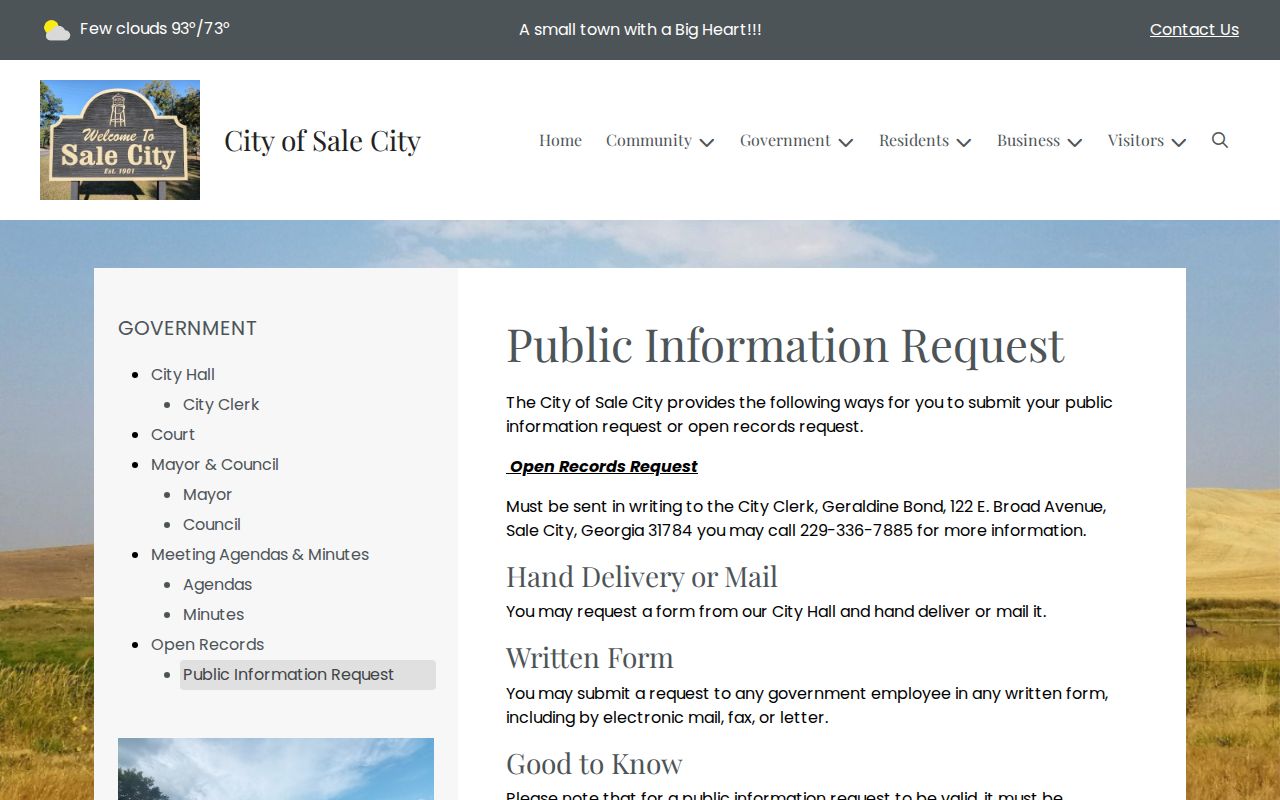Expand the Business menu chevron
1280x800 pixels.
coord(1075,142)
